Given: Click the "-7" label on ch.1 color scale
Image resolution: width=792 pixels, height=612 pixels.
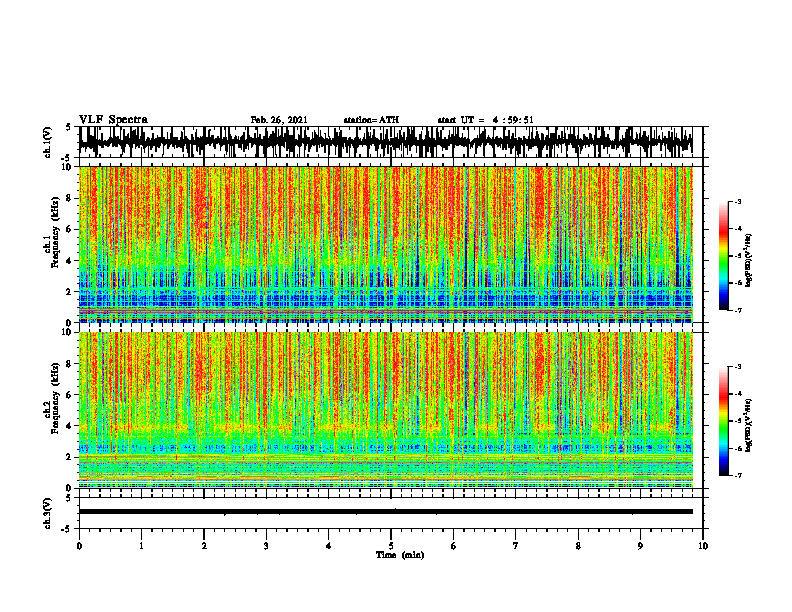Looking at the screenshot, I should point(738,310).
